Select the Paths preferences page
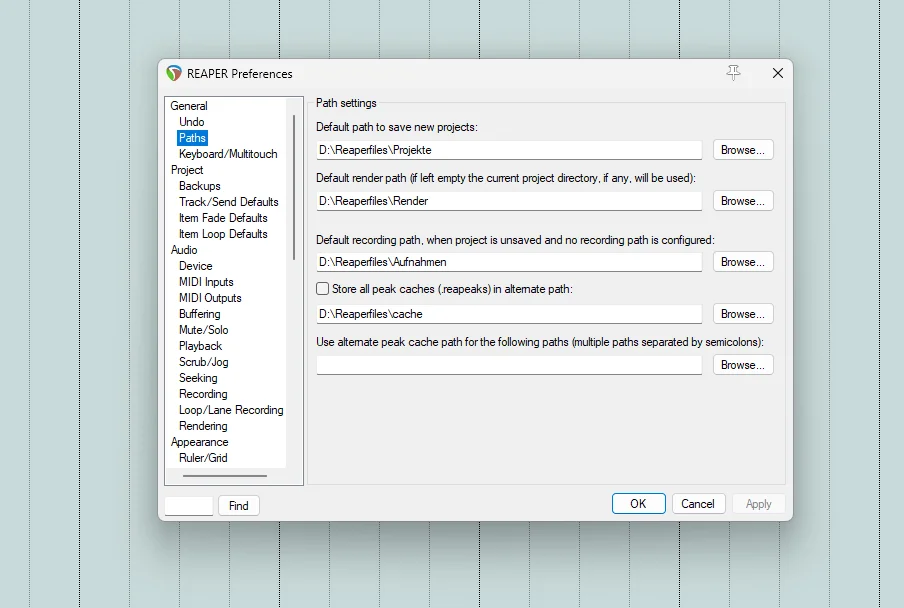Screen dimensions: 904x608 tap(192, 138)
